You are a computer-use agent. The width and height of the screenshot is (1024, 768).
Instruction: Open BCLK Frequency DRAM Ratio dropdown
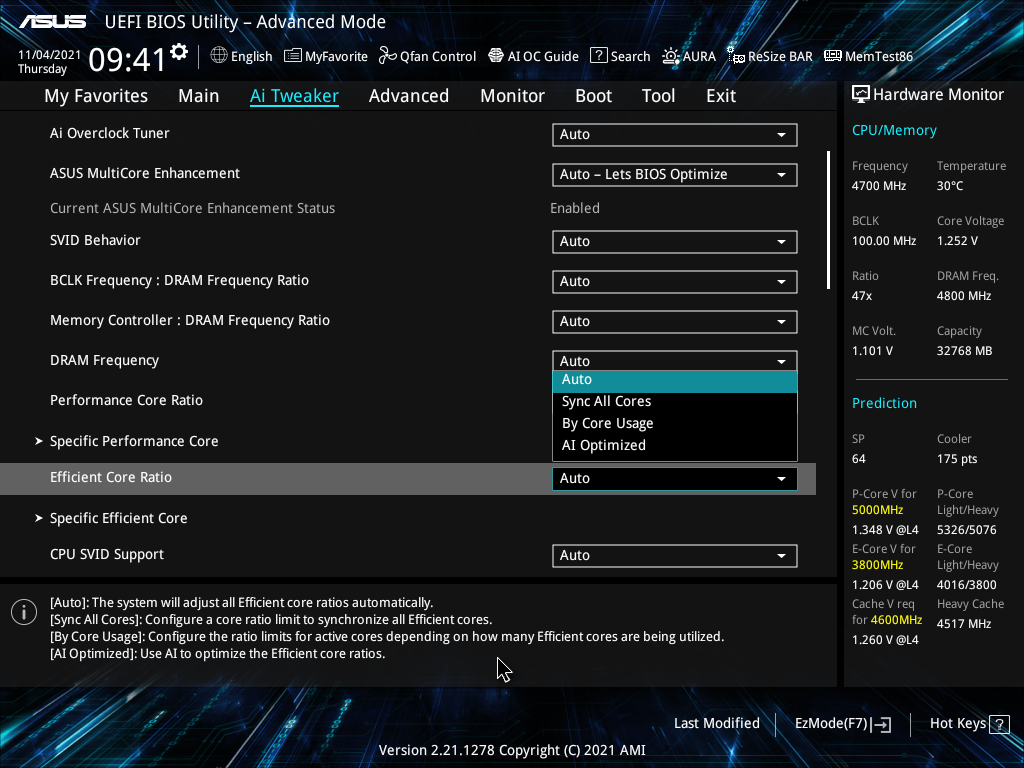coord(675,281)
